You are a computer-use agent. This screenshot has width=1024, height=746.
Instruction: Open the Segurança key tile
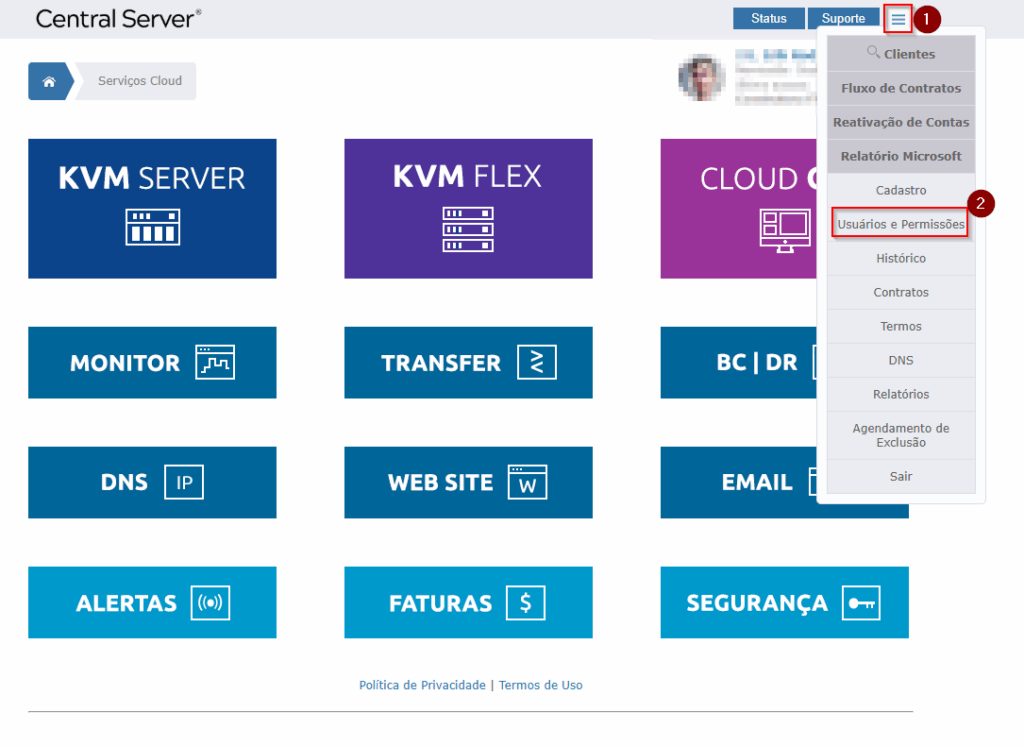click(x=784, y=603)
